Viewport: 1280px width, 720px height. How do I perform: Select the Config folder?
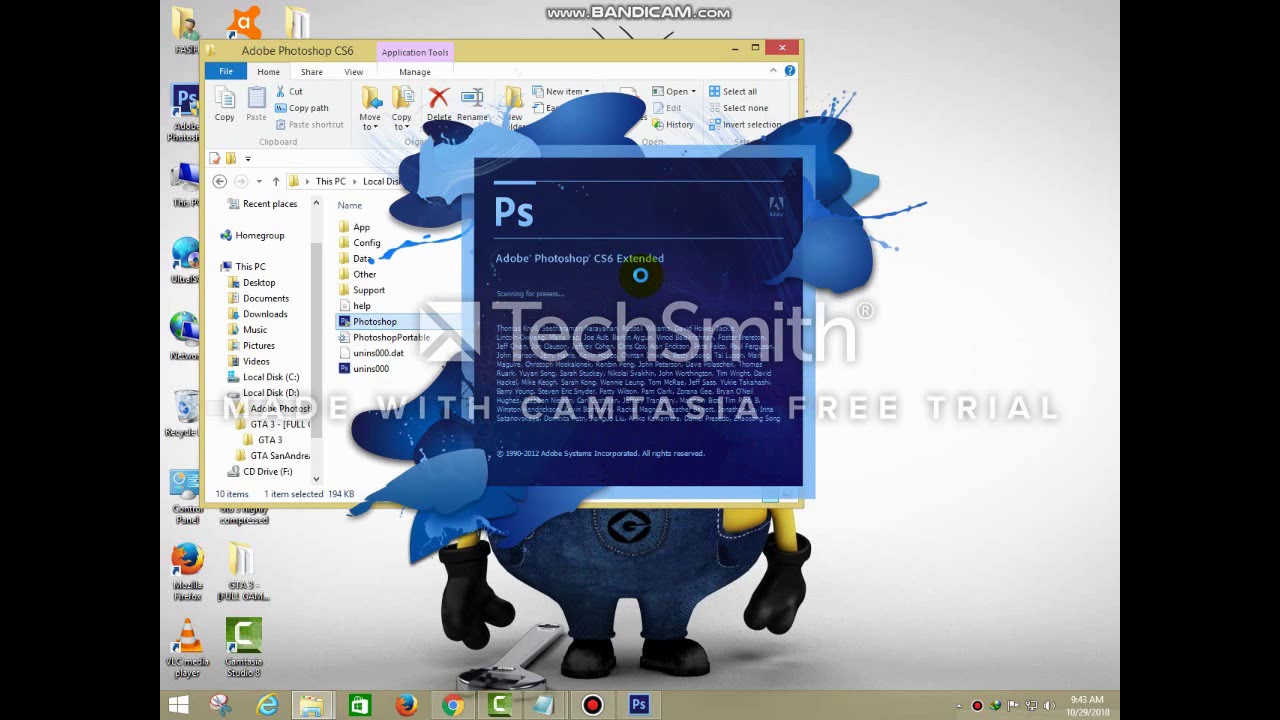359,243
